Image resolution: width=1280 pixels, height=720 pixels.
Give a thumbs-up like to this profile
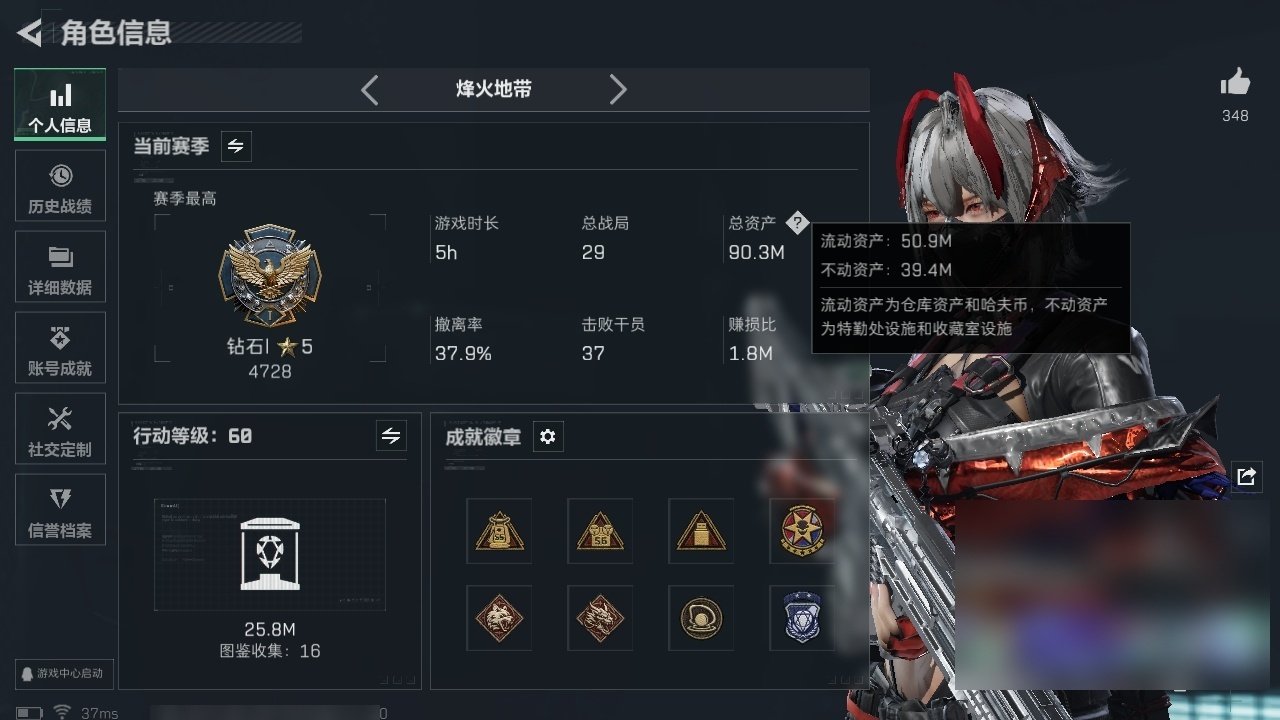[1235, 83]
